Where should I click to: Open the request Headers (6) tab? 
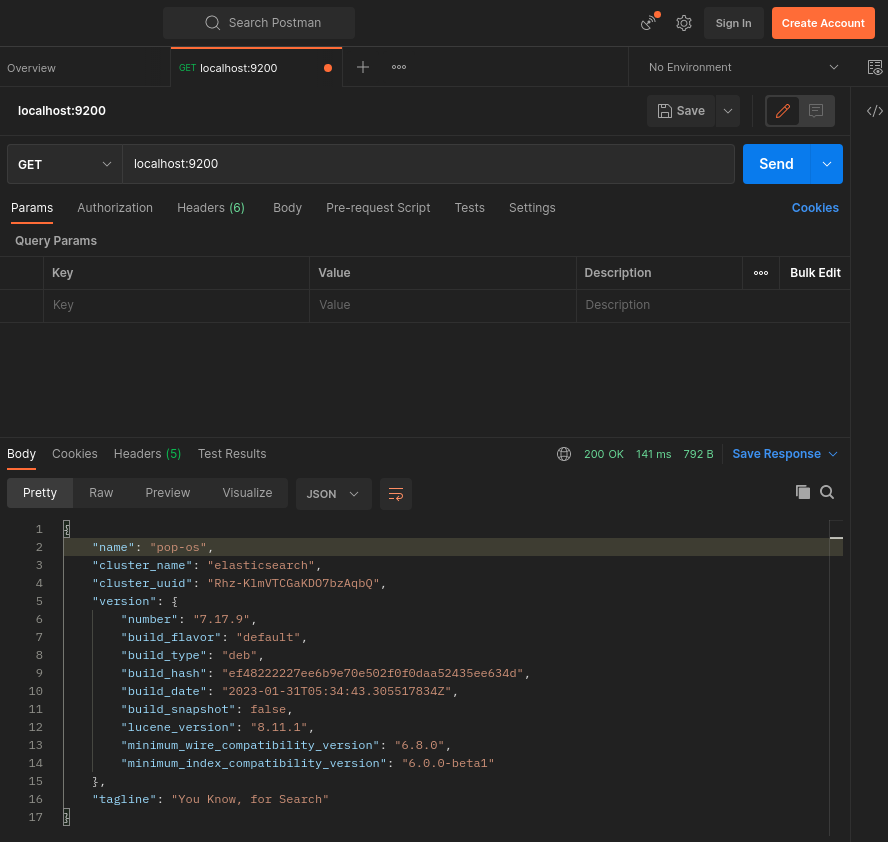[x=211, y=208]
